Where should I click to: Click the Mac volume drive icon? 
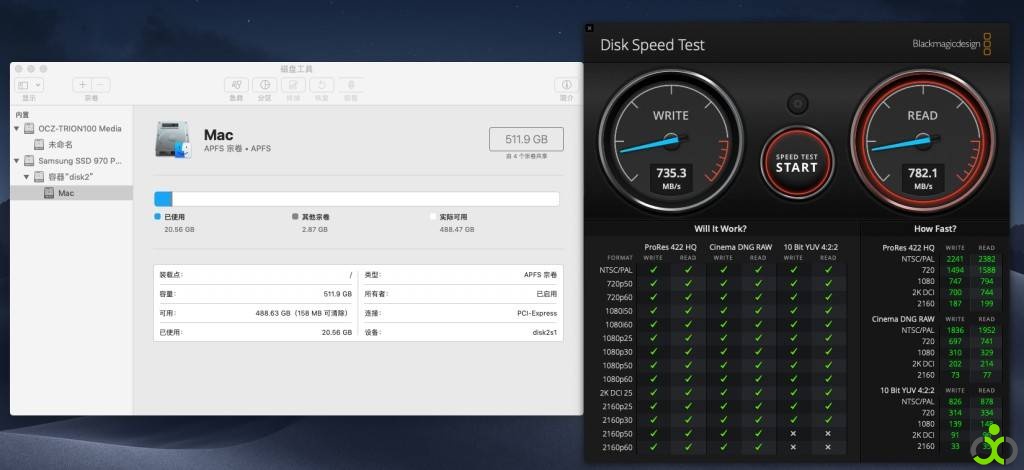(173, 140)
